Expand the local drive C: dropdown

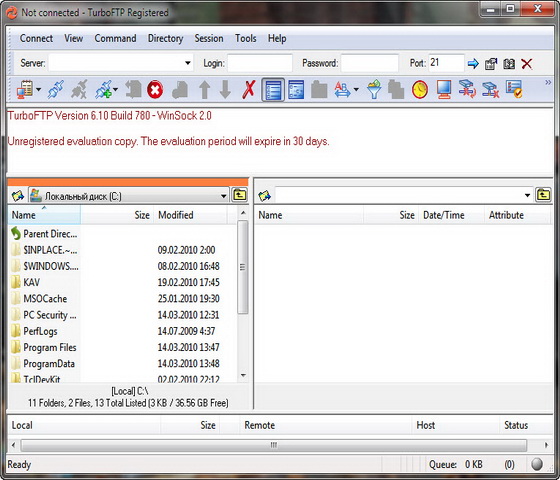coord(223,196)
